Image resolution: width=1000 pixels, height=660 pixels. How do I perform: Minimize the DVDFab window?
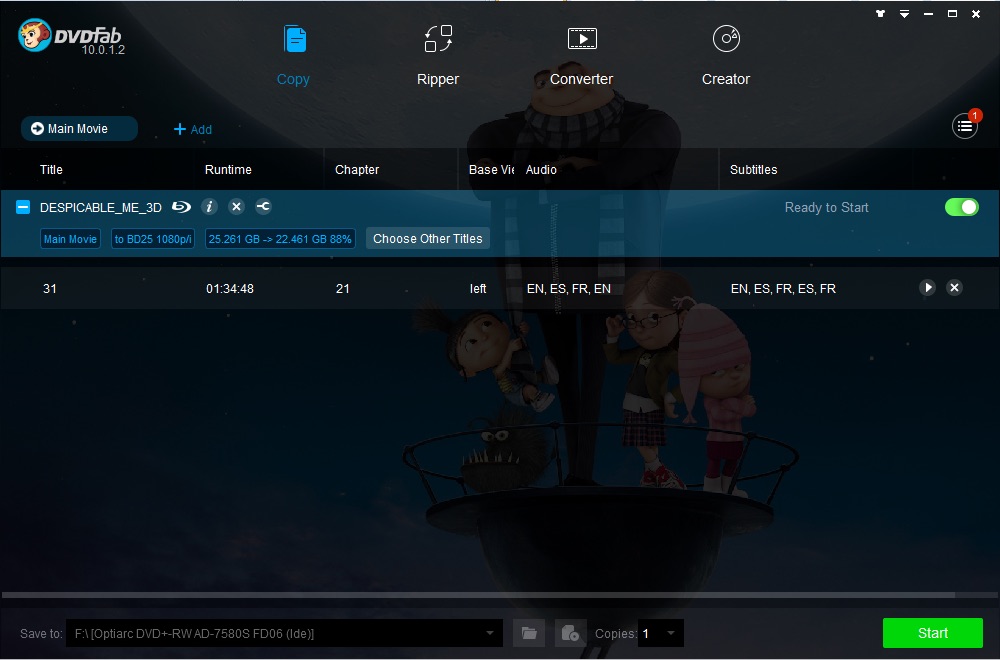[x=928, y=13]
